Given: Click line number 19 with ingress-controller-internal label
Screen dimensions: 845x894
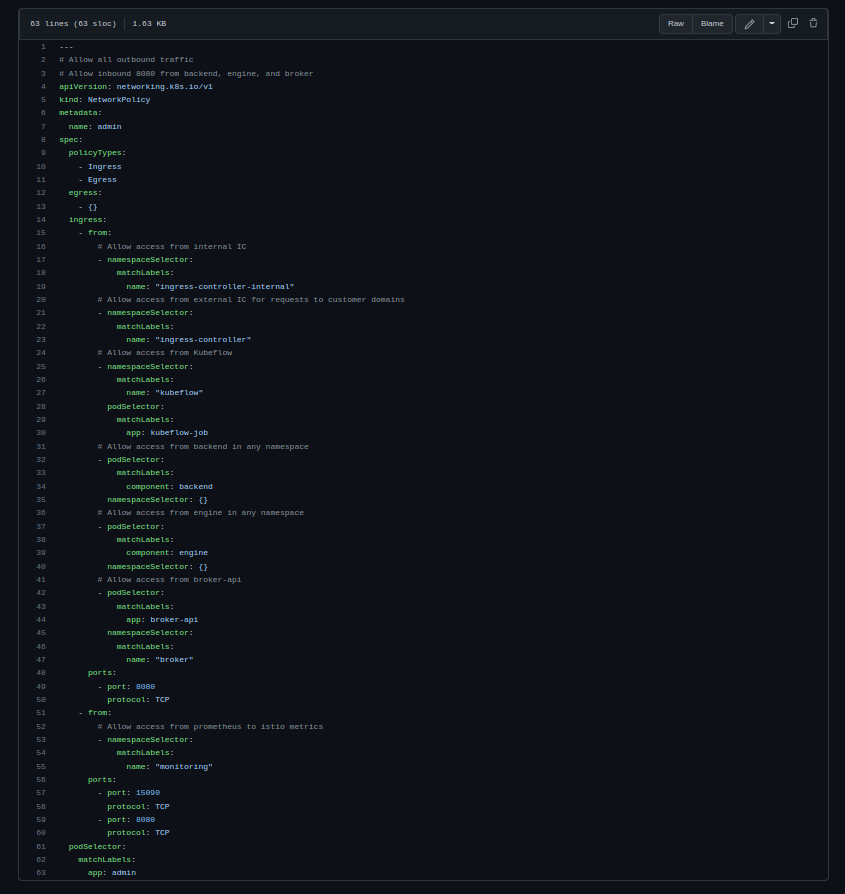Looking at the screenshot, I should (39, 286).
